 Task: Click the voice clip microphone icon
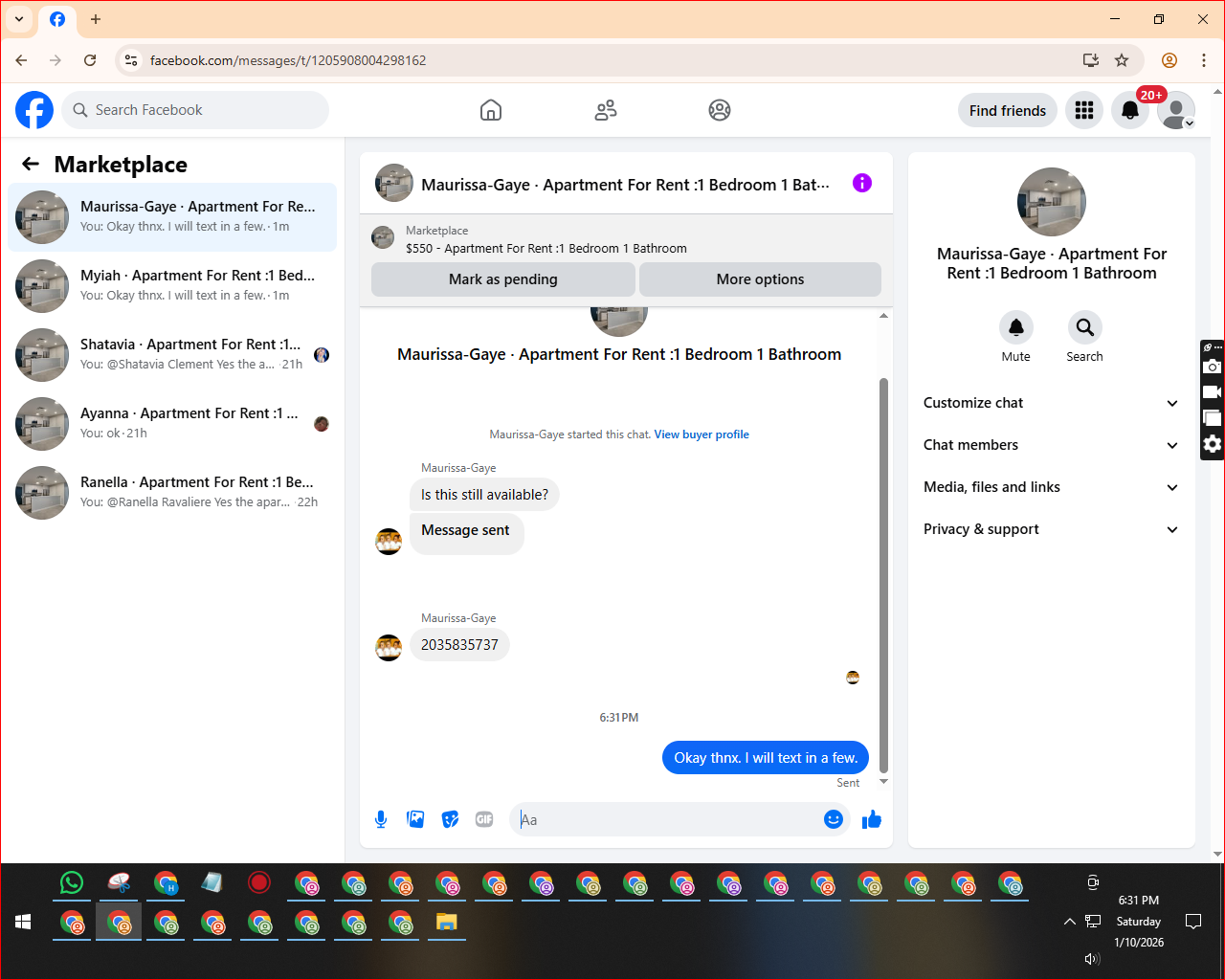[381, 819]
